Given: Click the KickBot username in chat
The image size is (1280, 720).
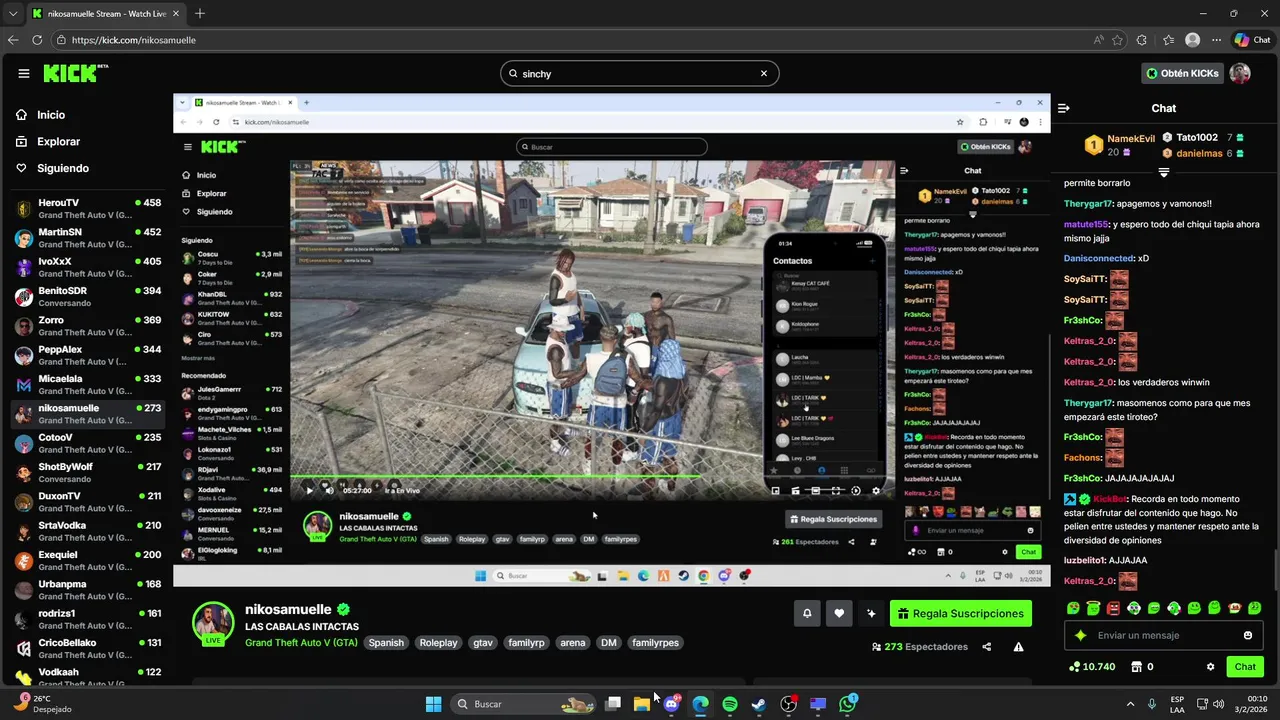Looking at the screenshot, I should (1110, 498).
